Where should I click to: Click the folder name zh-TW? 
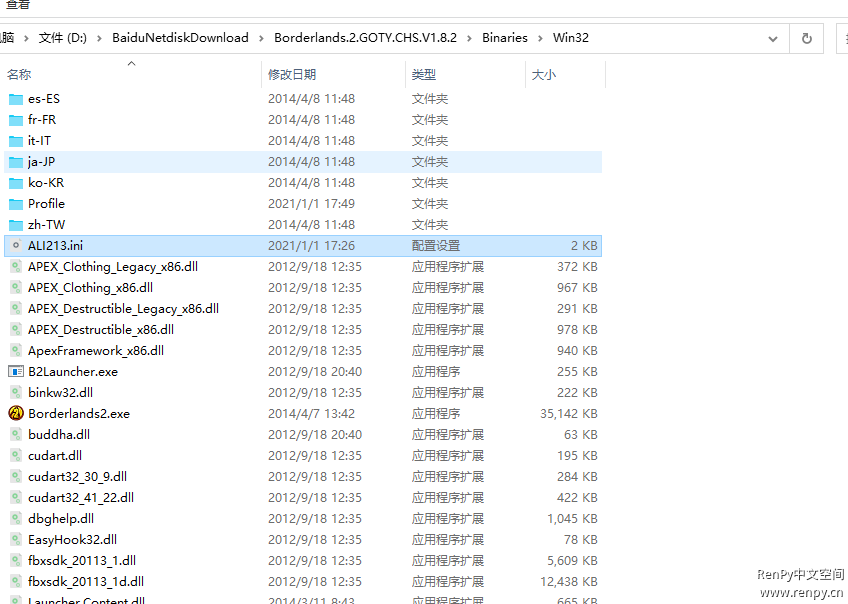pyautogui.click(x=47, y=225)
